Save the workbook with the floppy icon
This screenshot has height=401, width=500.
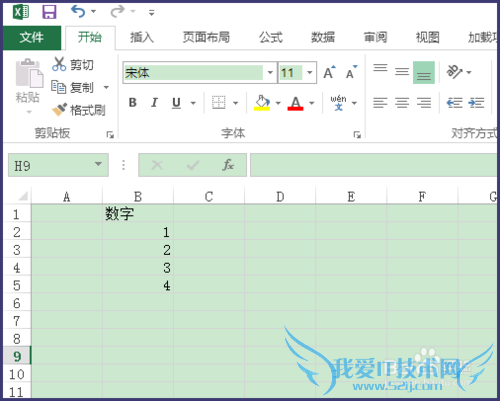[49, 12]
